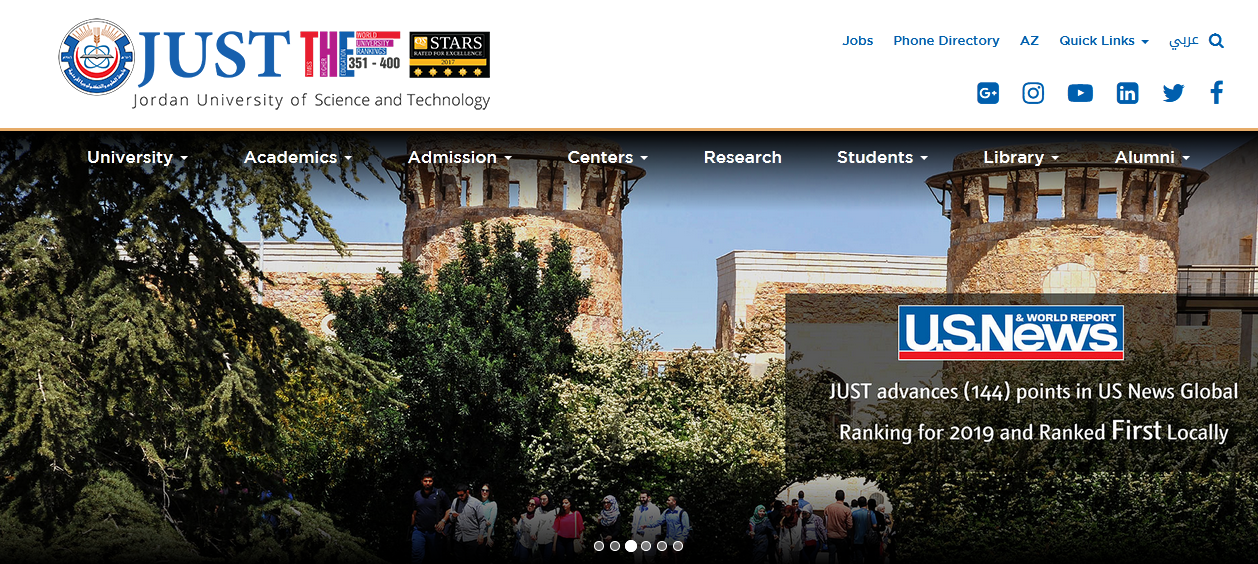This screenshot has width=1258, height=564.
Task: Open the Jobs link
Action: click(x=857, y=41)
